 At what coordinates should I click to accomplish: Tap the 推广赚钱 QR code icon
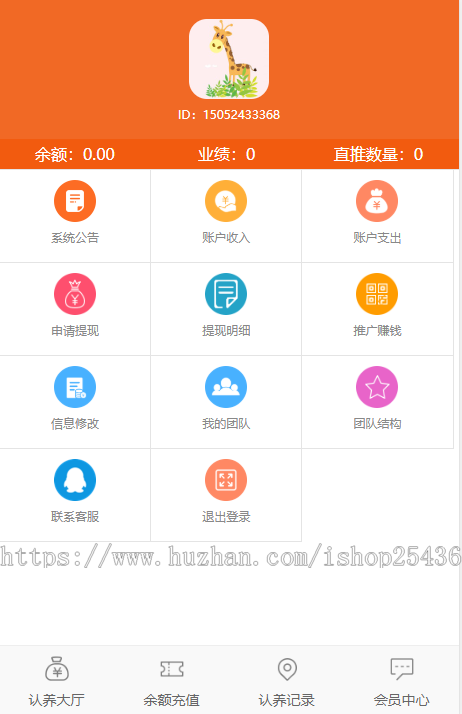[377, 294]
